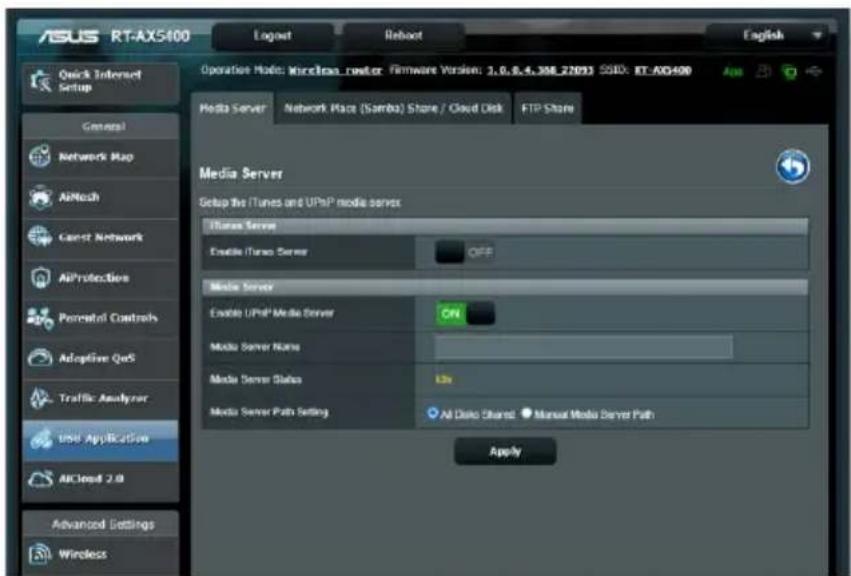This screenshot has height=576, width=851.
Task: Open the RT-AX5400 SSID link
Action: pos(663,71)
